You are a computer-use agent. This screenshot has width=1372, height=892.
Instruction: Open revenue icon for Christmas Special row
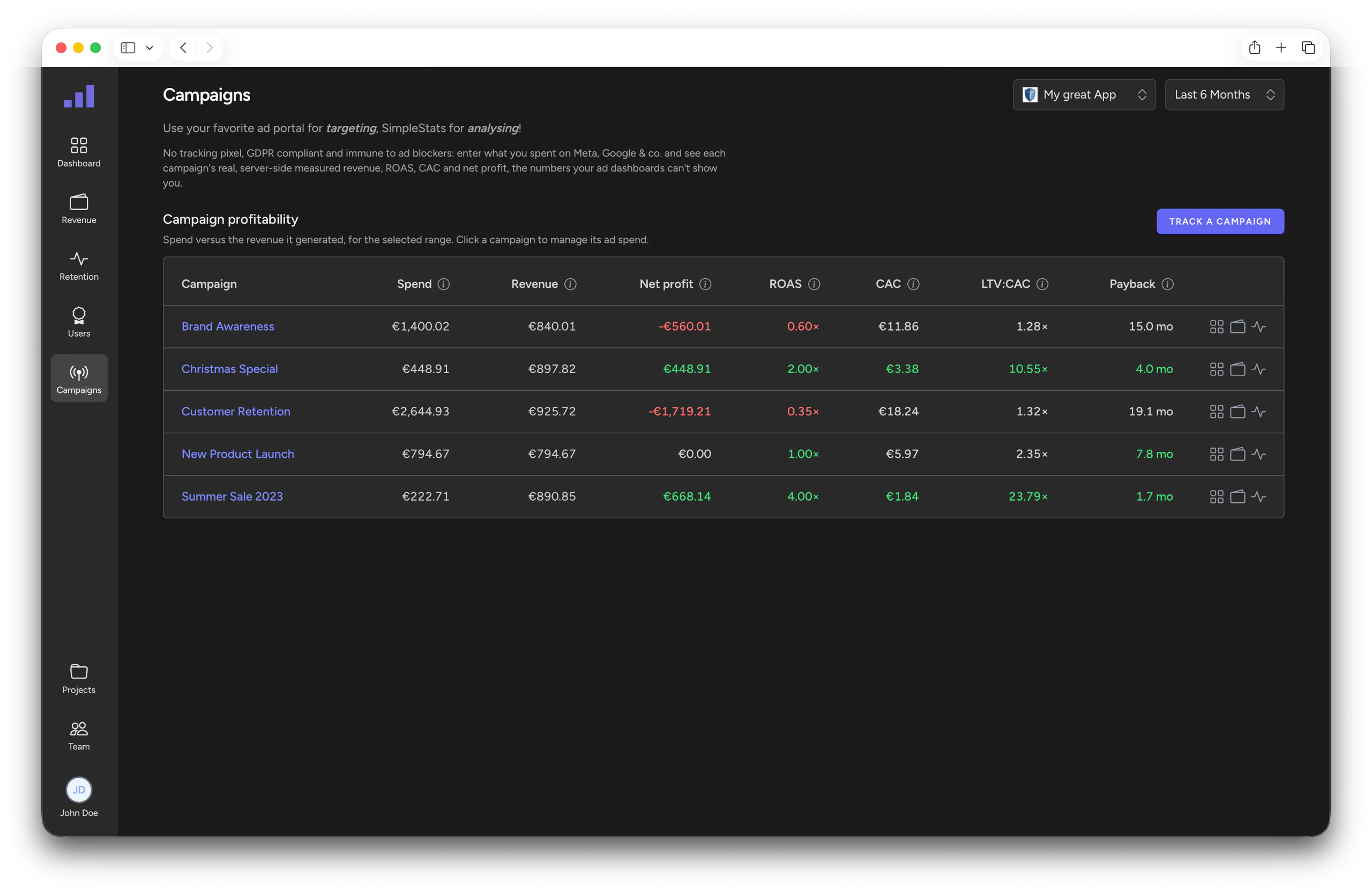tap(1237, 369)
